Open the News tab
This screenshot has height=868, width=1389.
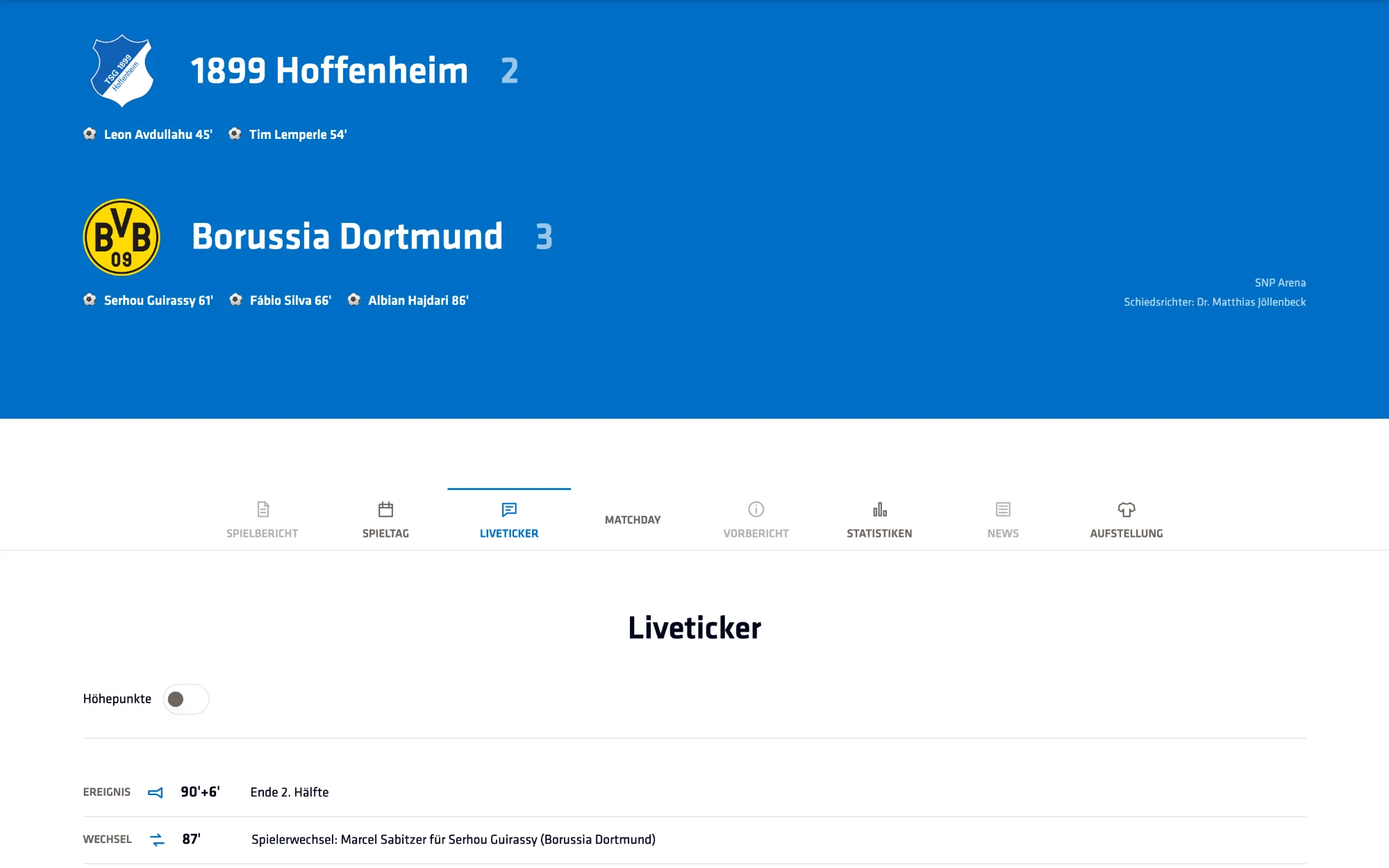[1003, 519]
